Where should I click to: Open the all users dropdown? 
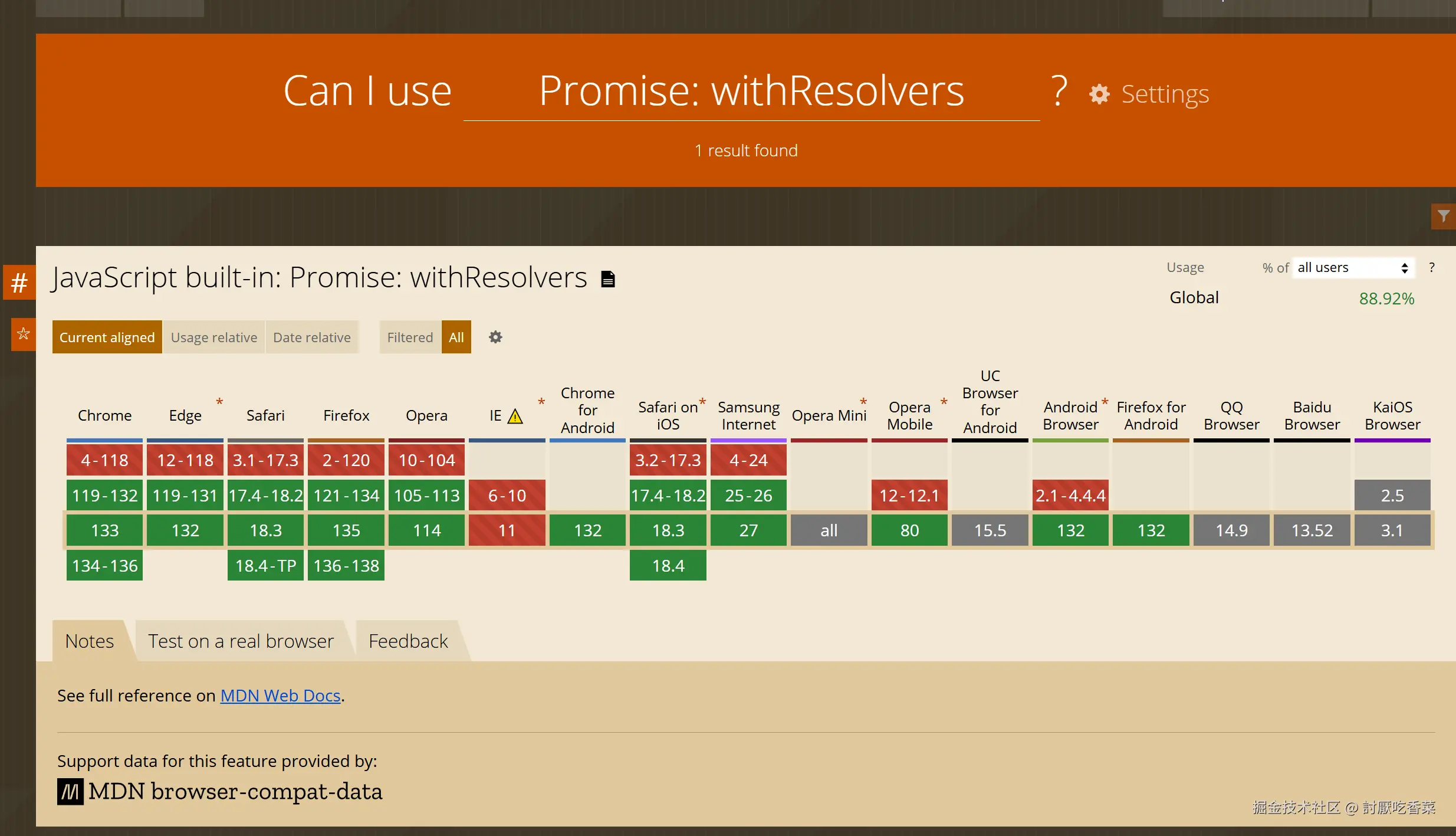pos(1352,268)
